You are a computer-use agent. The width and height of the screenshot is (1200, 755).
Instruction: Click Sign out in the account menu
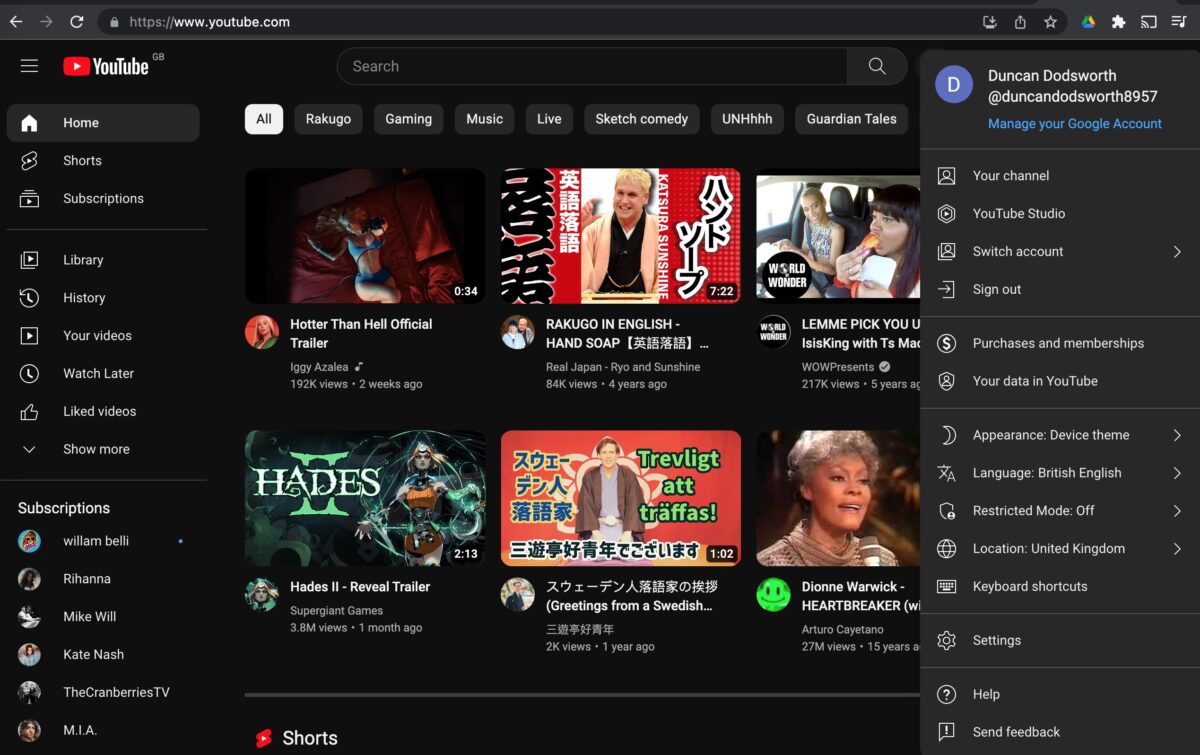click(x=1060, y=289)
